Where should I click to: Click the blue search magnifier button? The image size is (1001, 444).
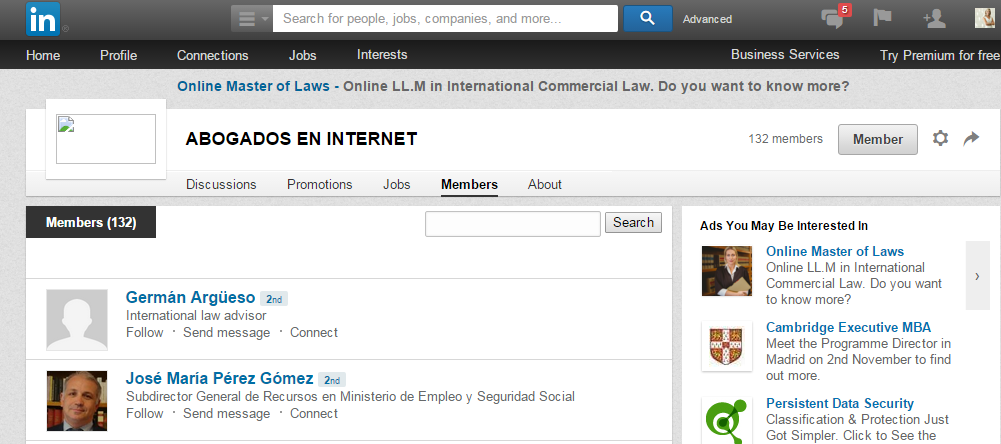tap(647, 18)
